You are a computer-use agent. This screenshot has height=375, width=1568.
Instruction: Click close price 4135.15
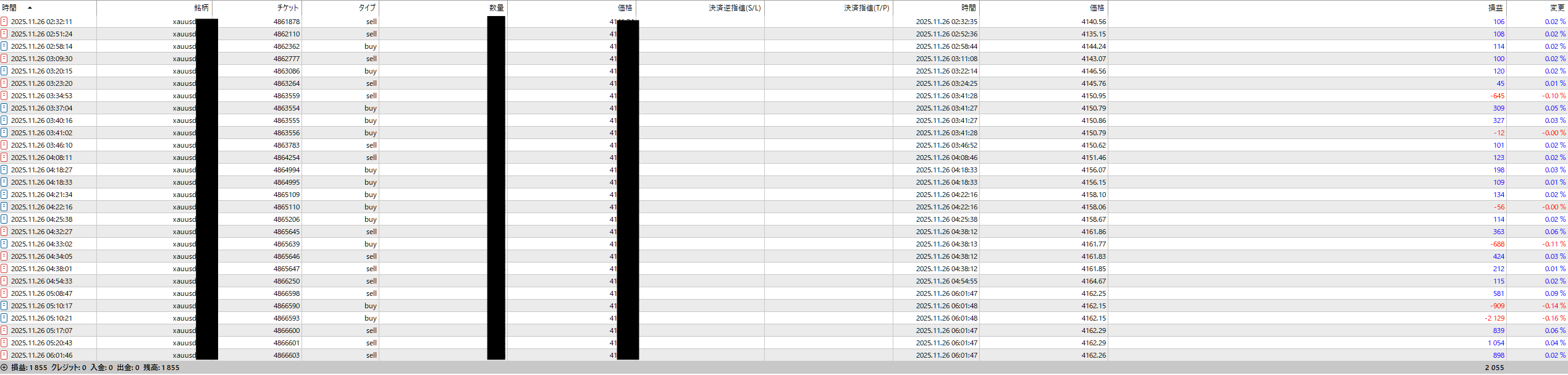click(1094, 34)
